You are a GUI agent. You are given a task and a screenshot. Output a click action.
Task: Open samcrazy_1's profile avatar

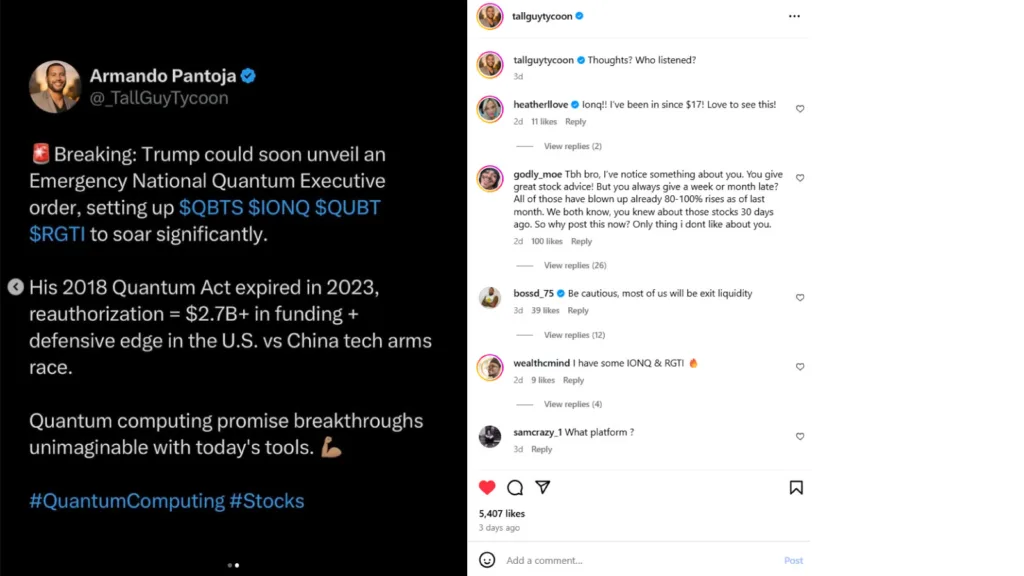(490, 436)
